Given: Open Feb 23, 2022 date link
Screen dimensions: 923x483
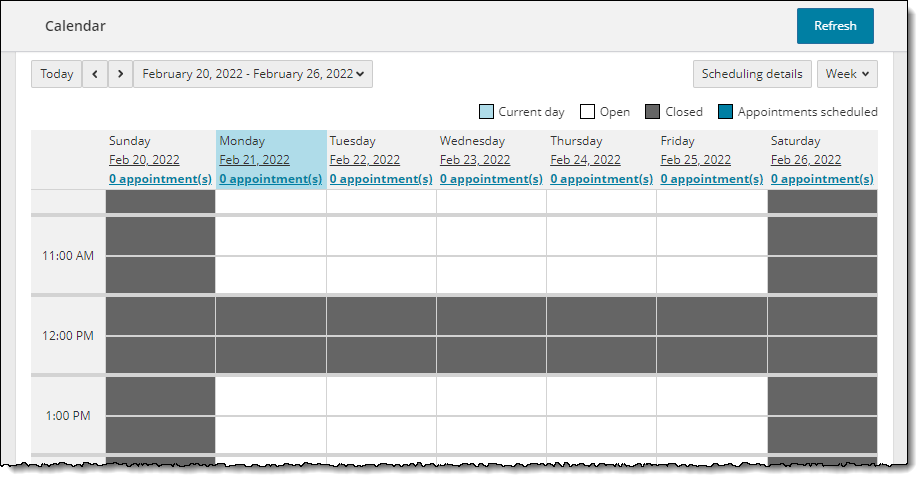Looking at the screenshot, I should [x=474, y=160].
